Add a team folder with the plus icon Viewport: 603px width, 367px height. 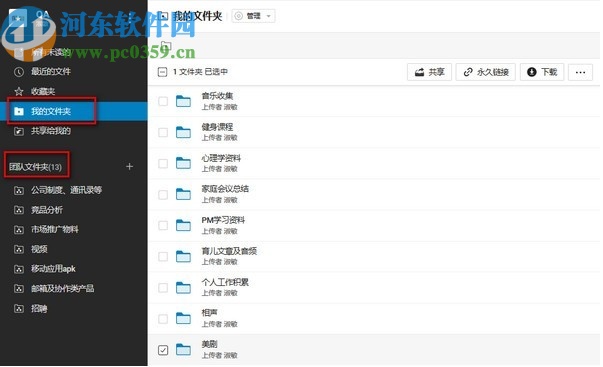(130, 167)
